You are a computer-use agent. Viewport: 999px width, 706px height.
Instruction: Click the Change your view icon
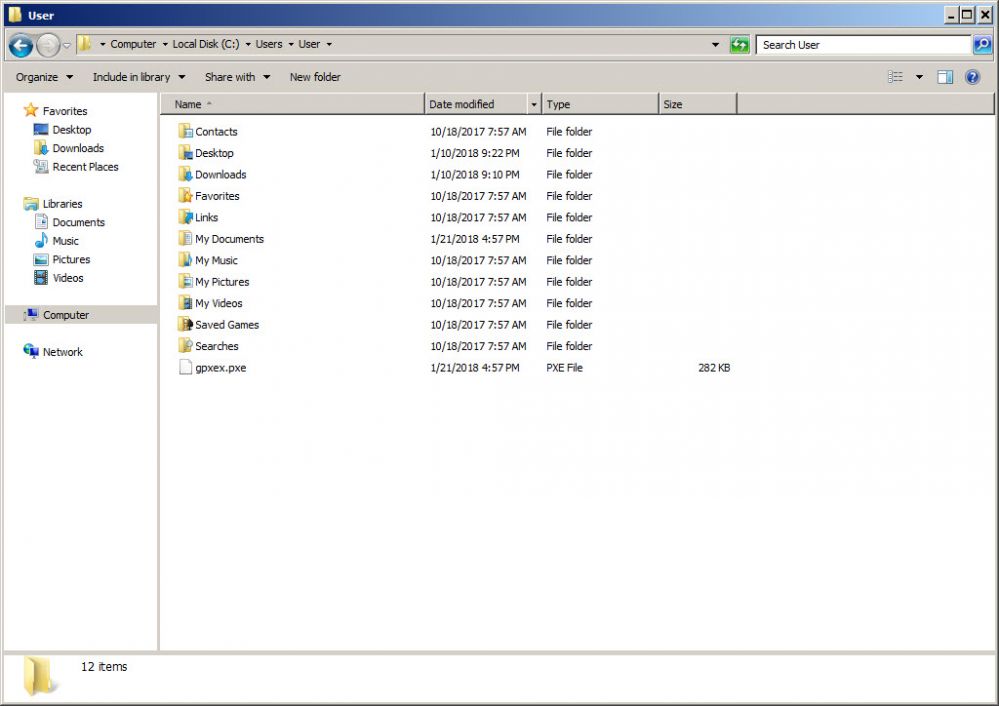click(x=896, y=77)
